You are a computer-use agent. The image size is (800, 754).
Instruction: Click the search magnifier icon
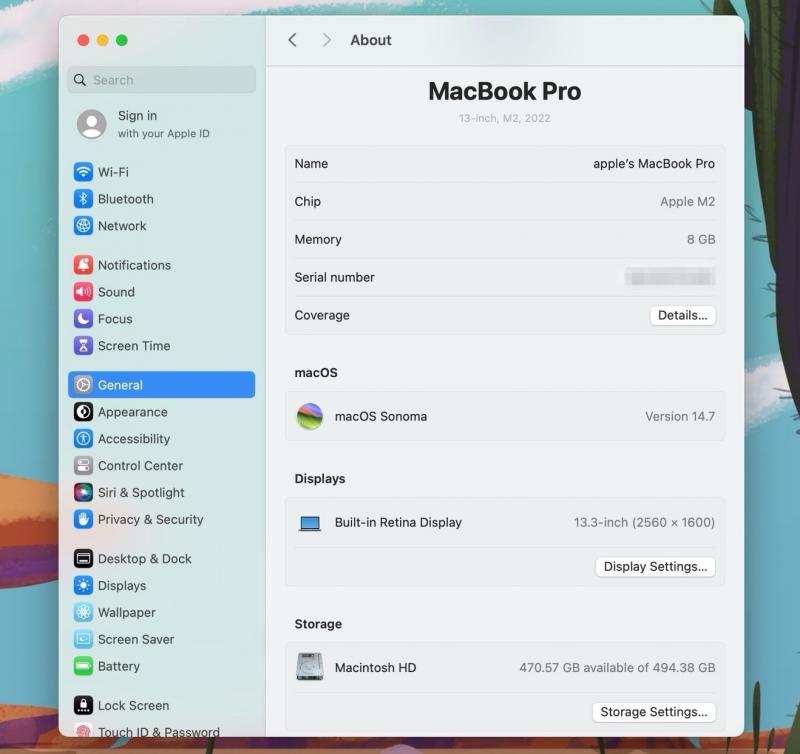pos(80,80)
